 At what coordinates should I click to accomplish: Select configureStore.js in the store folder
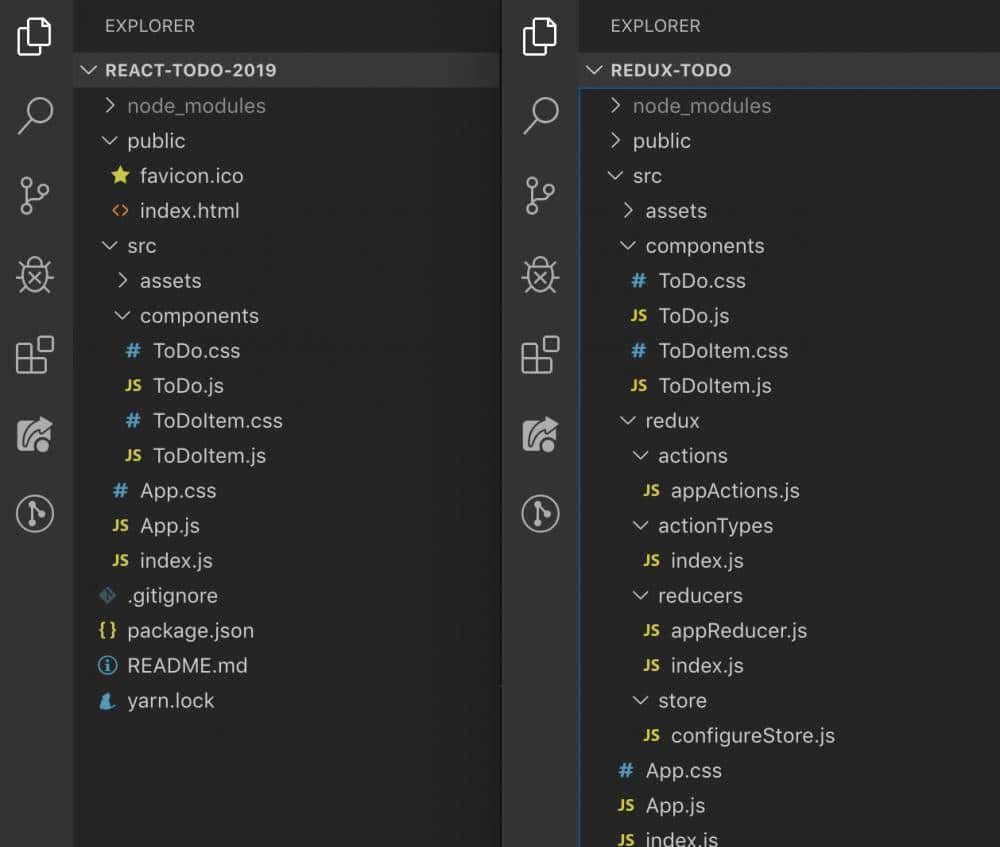(752, 736)
